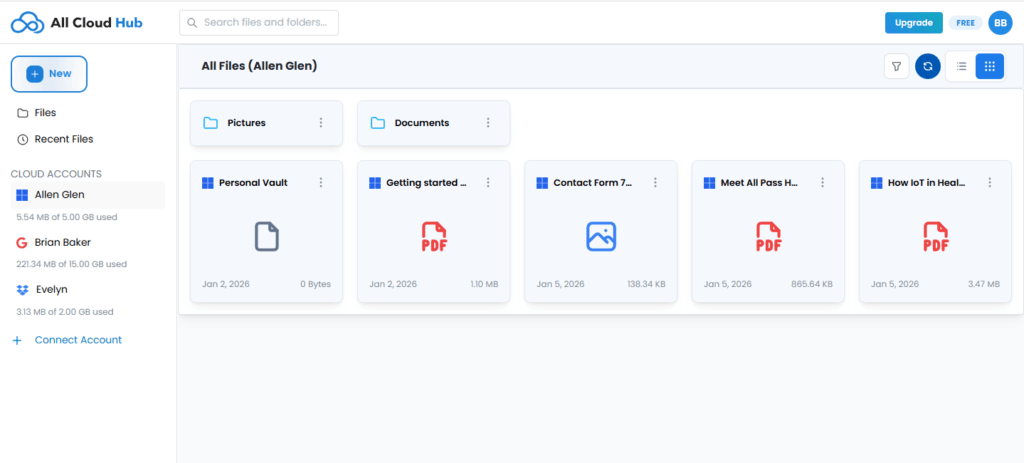Screen dimensions: 1024x463
Task: Click the plus icon in New button
Action: 35,74
